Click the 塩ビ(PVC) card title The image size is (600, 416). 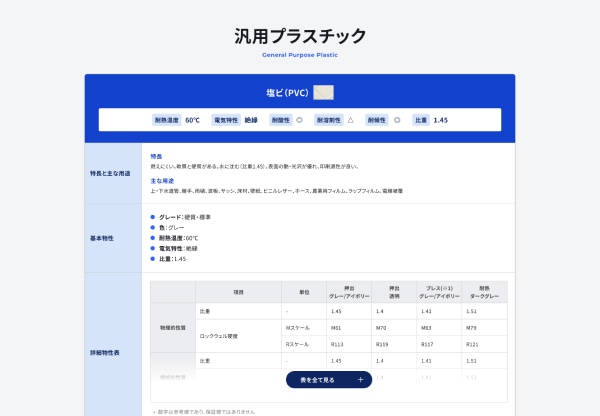pyautogui.click(x=287, y=93)
